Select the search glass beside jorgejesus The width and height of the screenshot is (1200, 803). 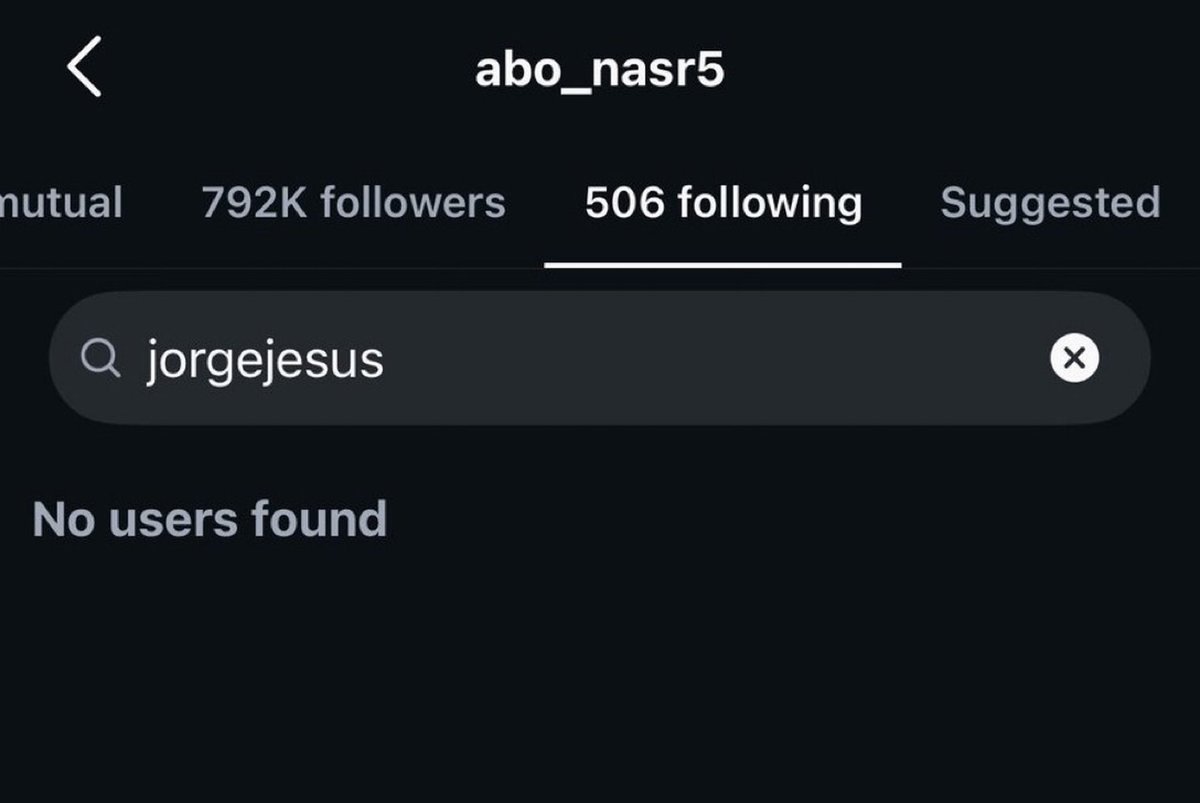pyautogui.click(x=101, y=358)
